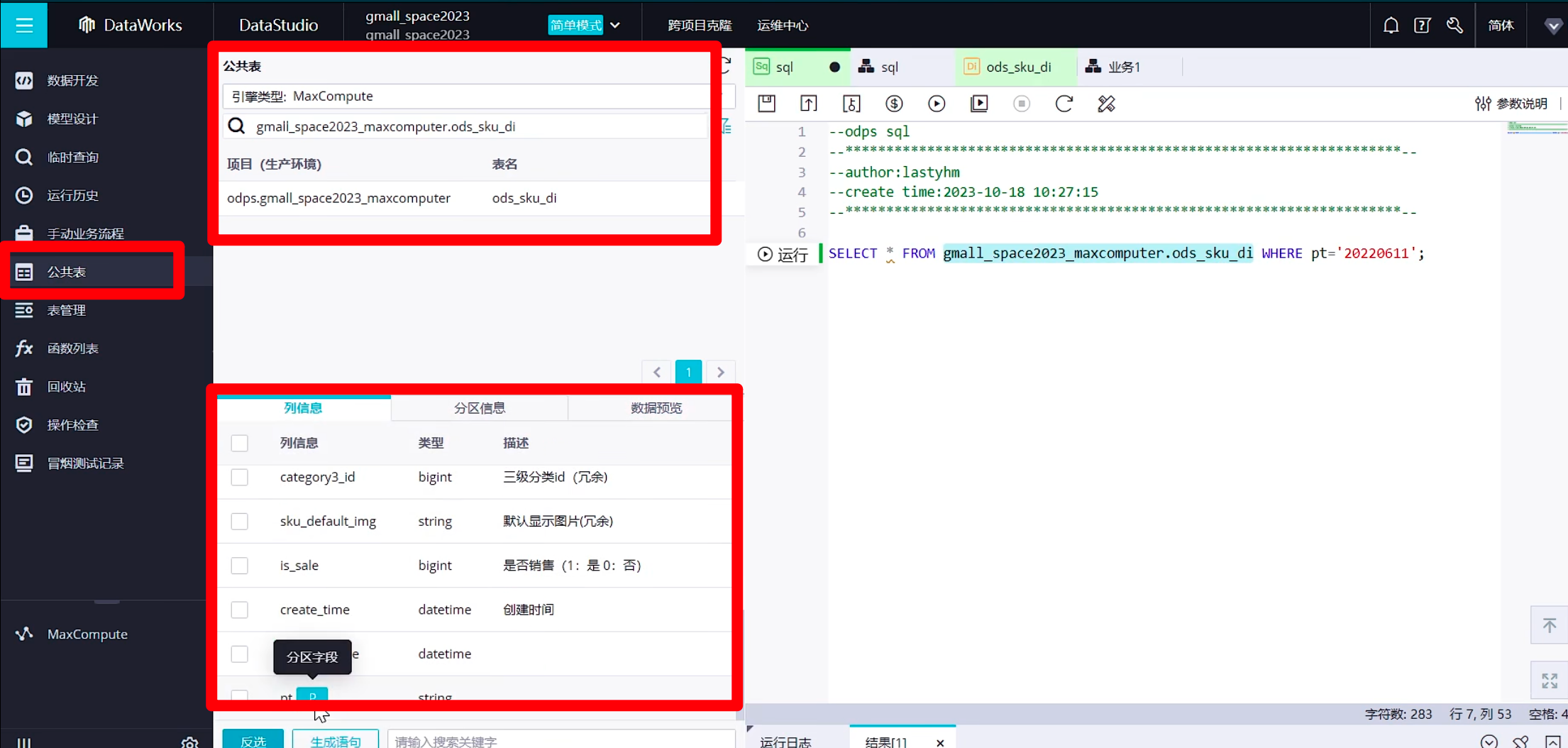Open the wrench settings icon in header
Image resolution: width=1568 pixels, height=748 pixels.
[x=1454, y=26]
